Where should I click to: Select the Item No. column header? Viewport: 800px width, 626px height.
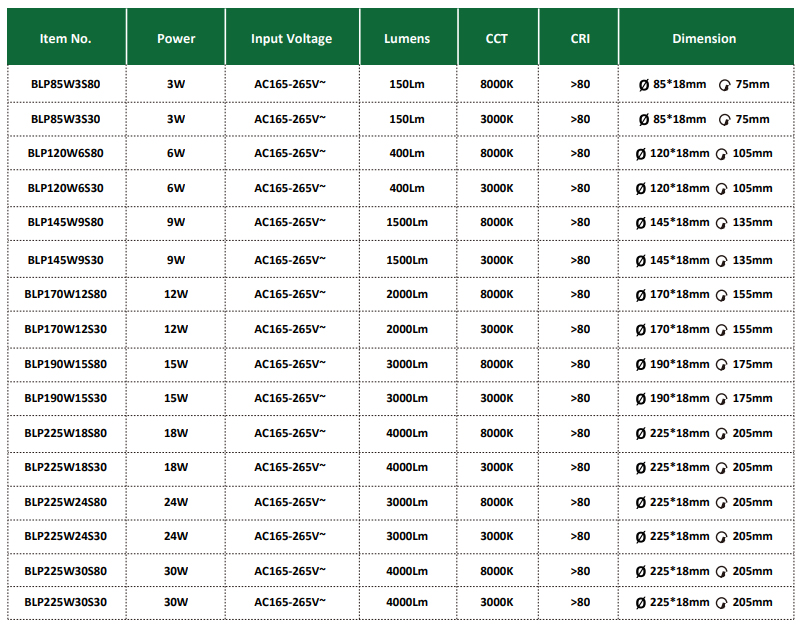pos(66,37)
